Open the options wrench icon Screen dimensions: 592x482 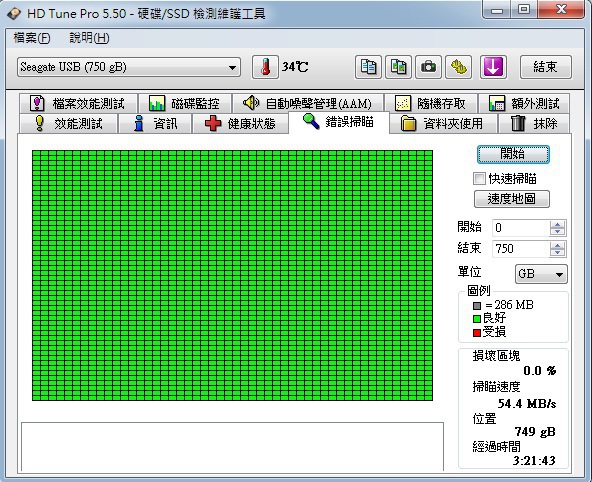(458, 67)
